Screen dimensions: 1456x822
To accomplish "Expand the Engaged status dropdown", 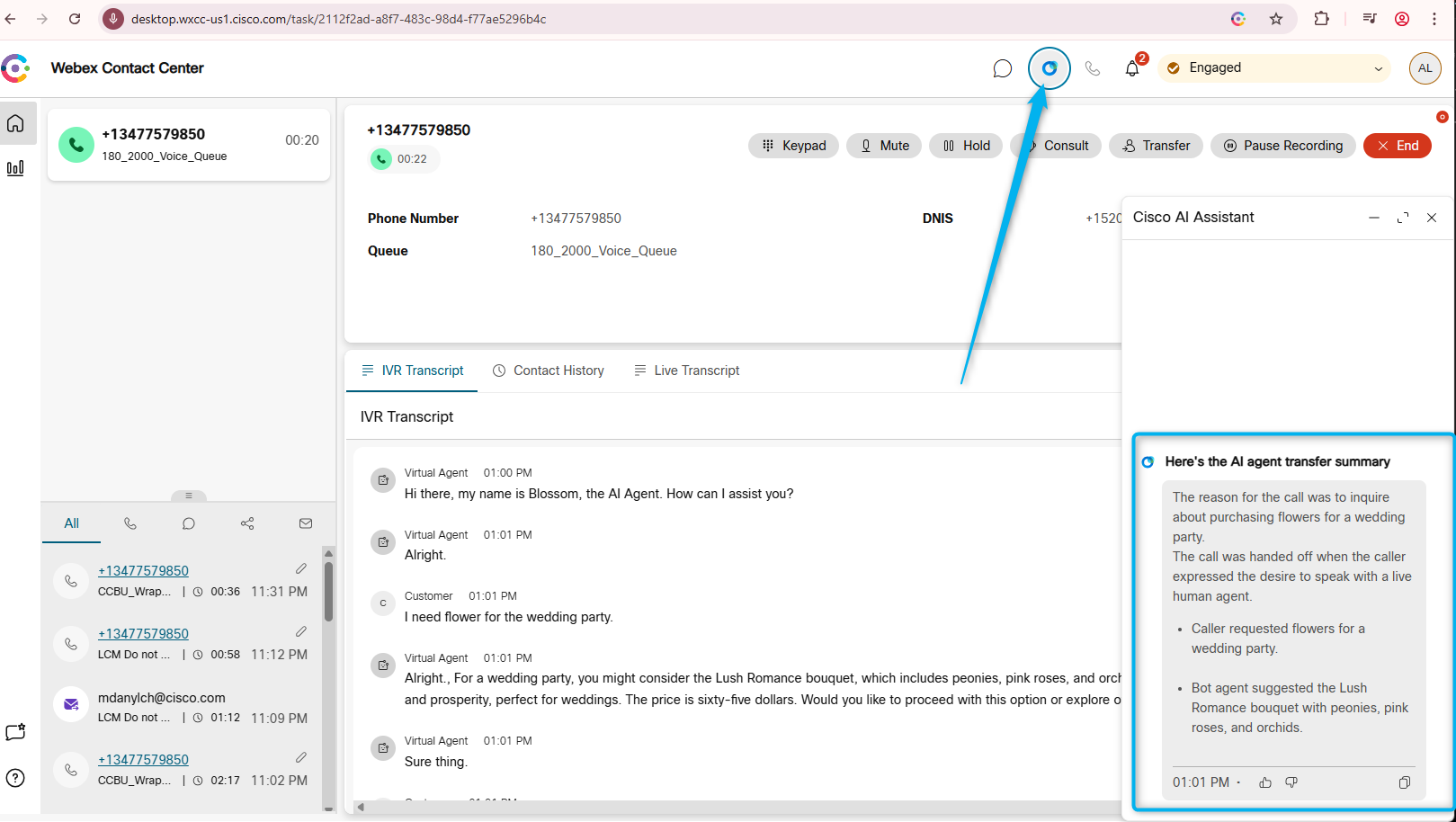I will pyautogui.click(x=1378, y=68).
